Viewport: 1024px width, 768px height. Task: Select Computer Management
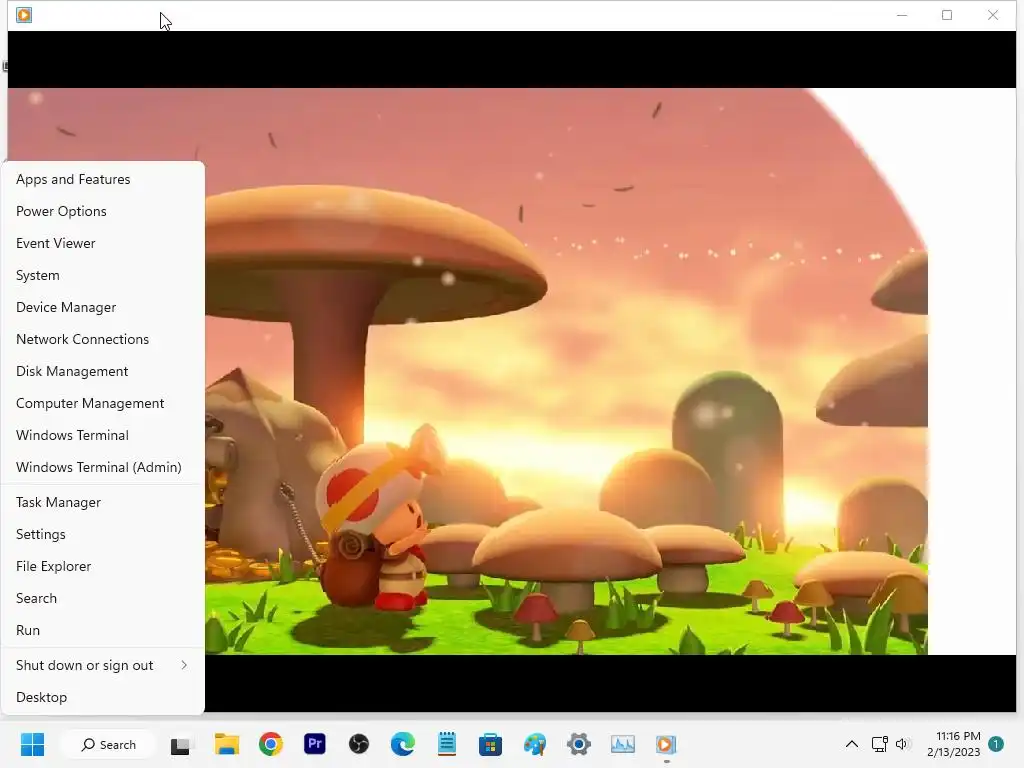103,403
